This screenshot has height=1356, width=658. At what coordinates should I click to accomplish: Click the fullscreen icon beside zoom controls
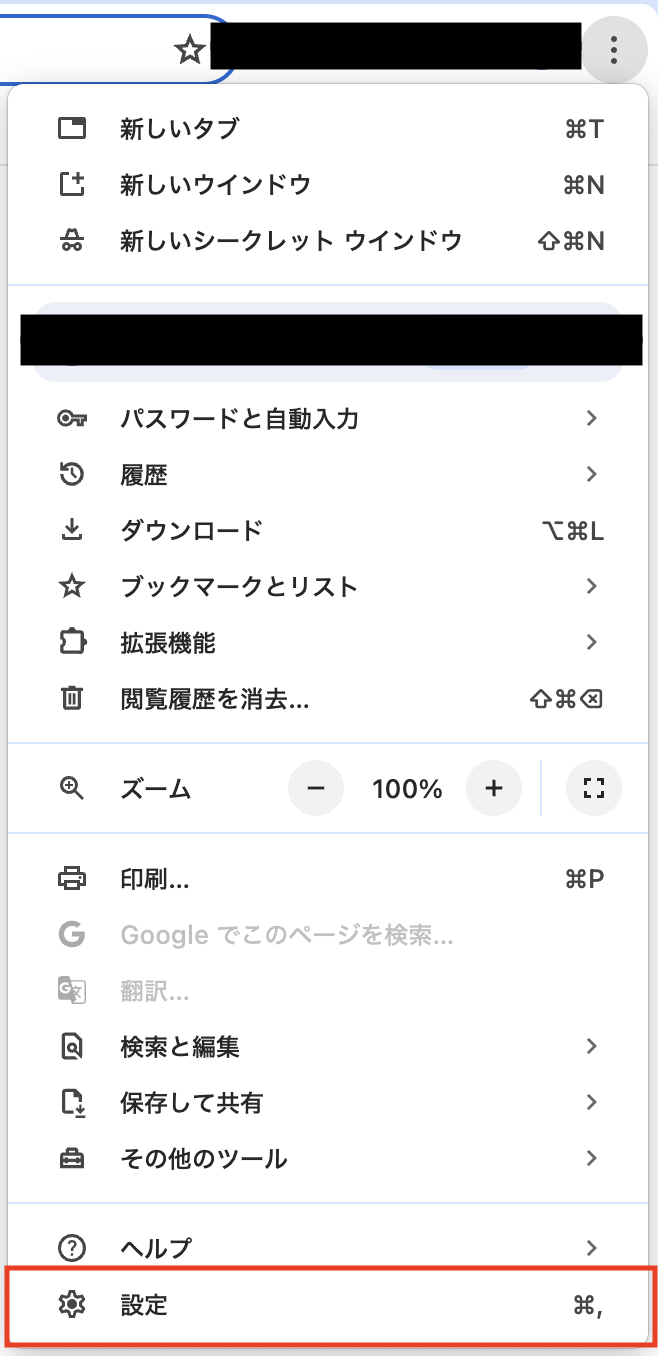(x=594, y=788)
